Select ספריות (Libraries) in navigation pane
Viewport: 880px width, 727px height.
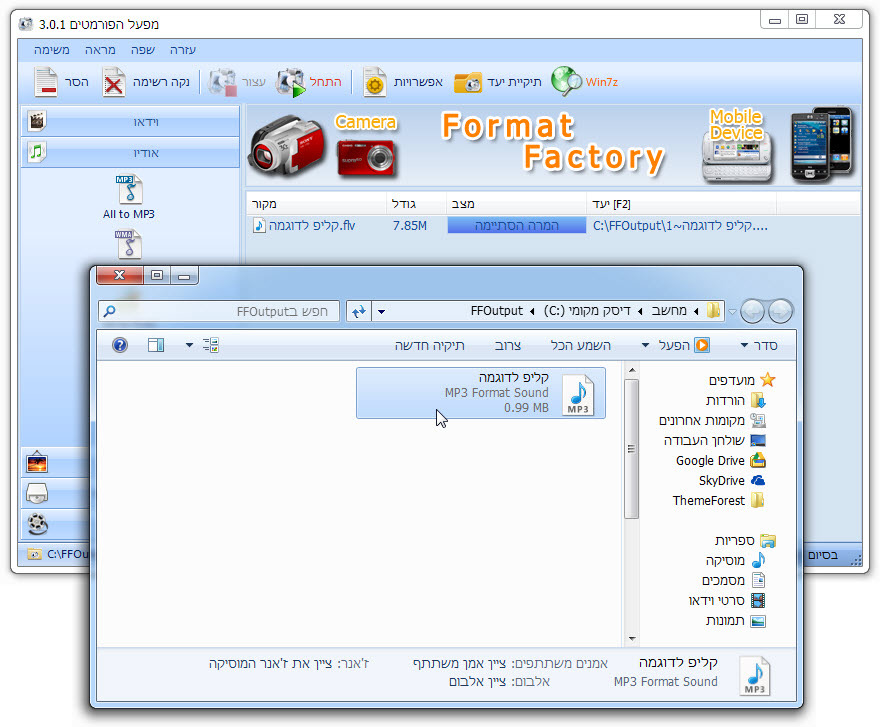(745, 541)
